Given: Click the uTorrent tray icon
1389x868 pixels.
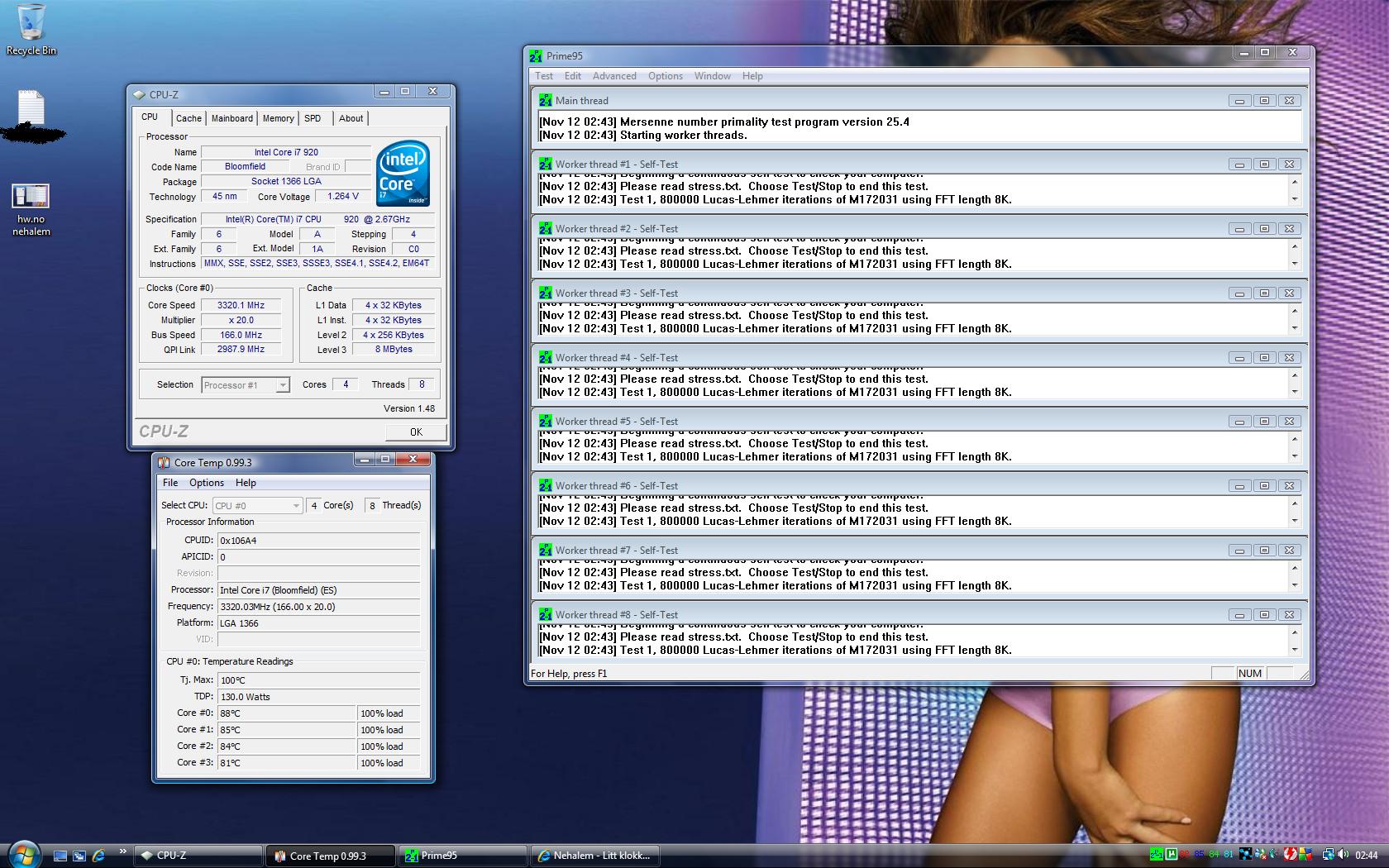Looking at the screenshot, I should tap(1172, 855).
